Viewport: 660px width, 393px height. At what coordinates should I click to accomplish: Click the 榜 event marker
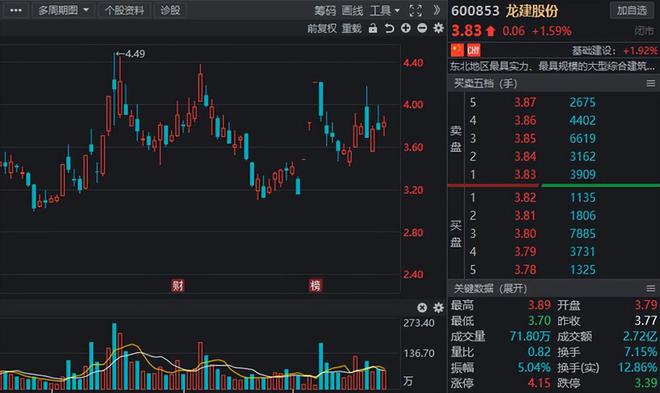click(315, 286)
